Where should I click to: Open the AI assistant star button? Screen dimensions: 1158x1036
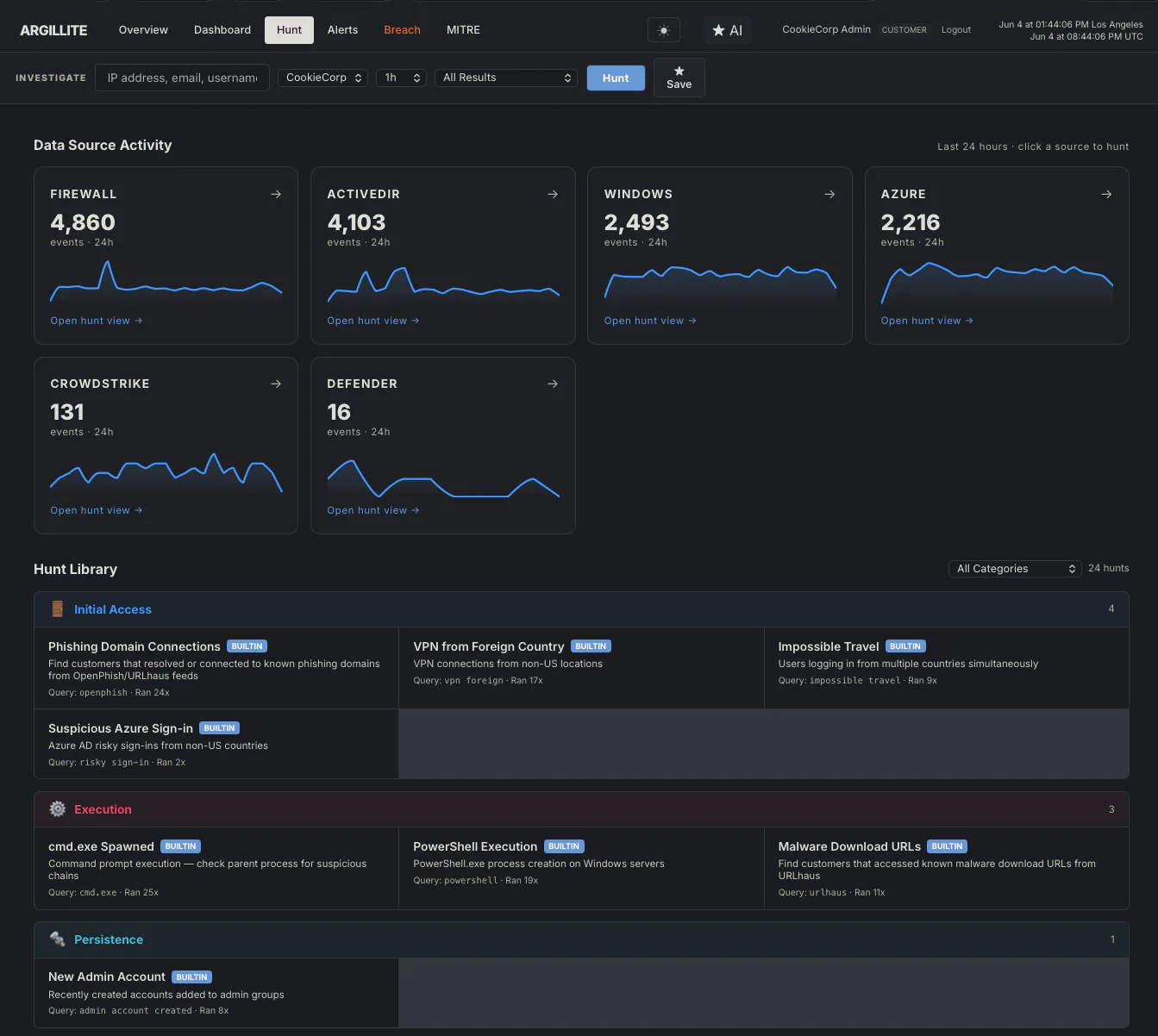(x=727, y=30)
